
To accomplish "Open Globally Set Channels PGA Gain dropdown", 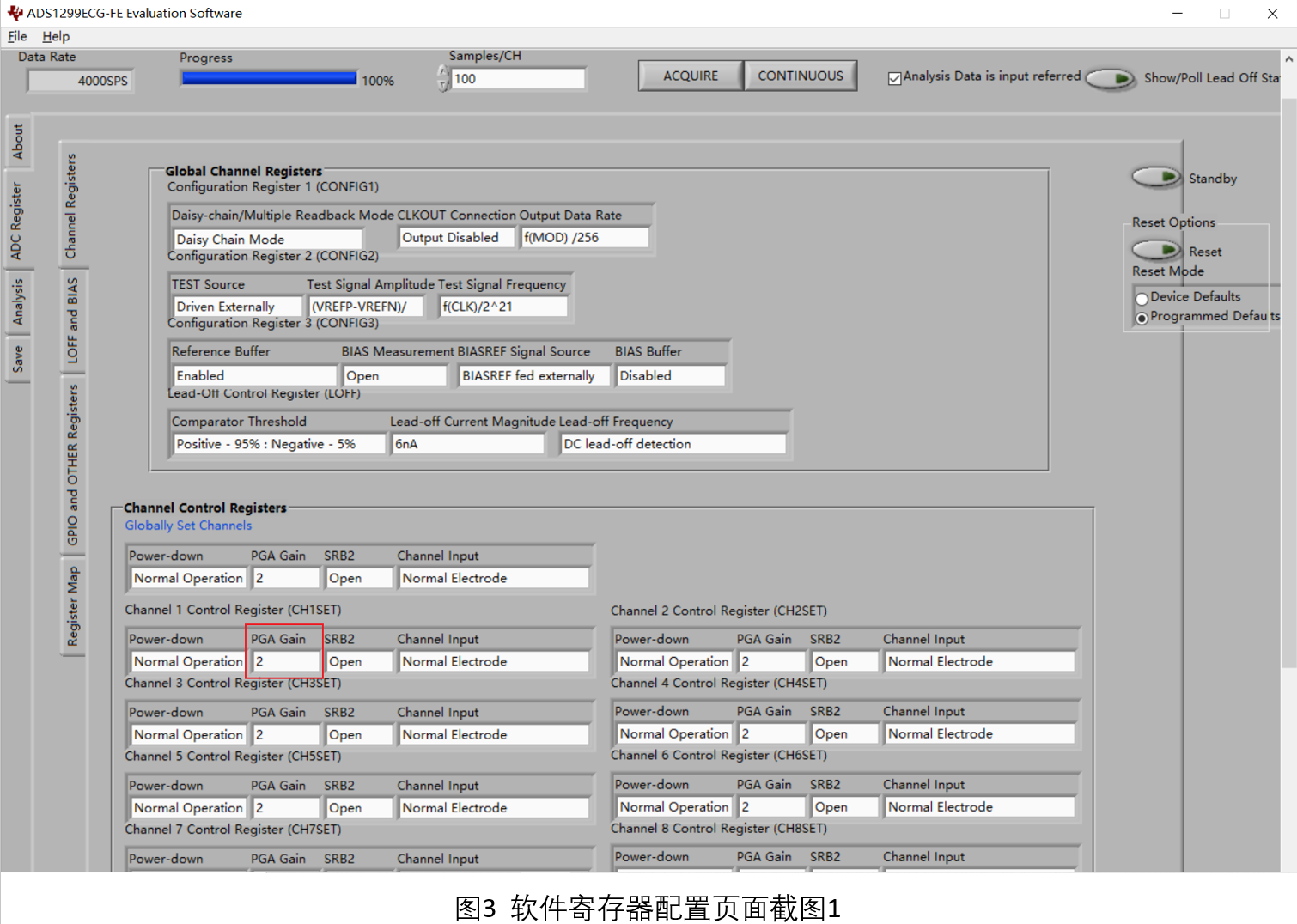I will click(x=286, y=578).
